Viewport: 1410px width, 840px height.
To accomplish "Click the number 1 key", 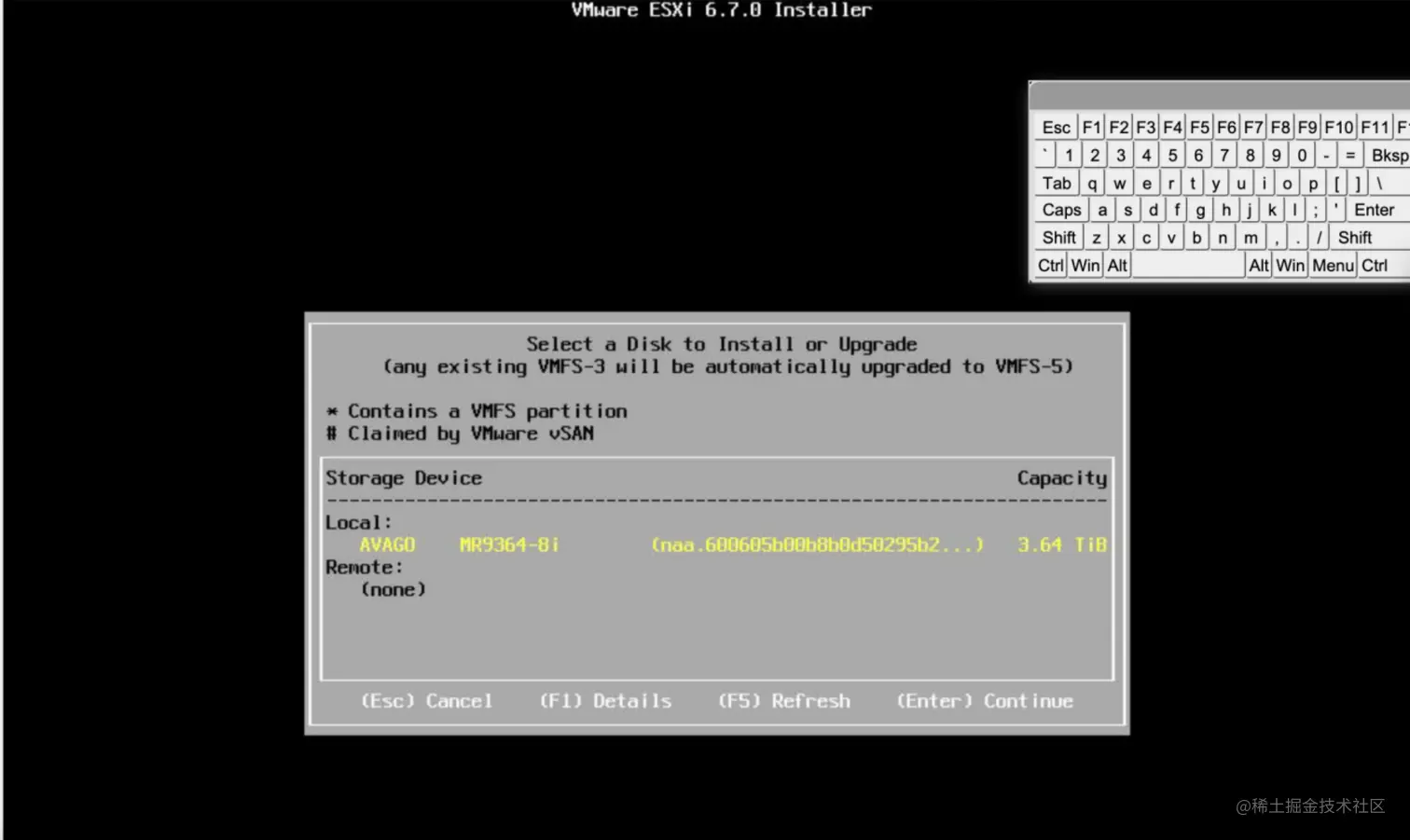I will [x=1069, y=155].
